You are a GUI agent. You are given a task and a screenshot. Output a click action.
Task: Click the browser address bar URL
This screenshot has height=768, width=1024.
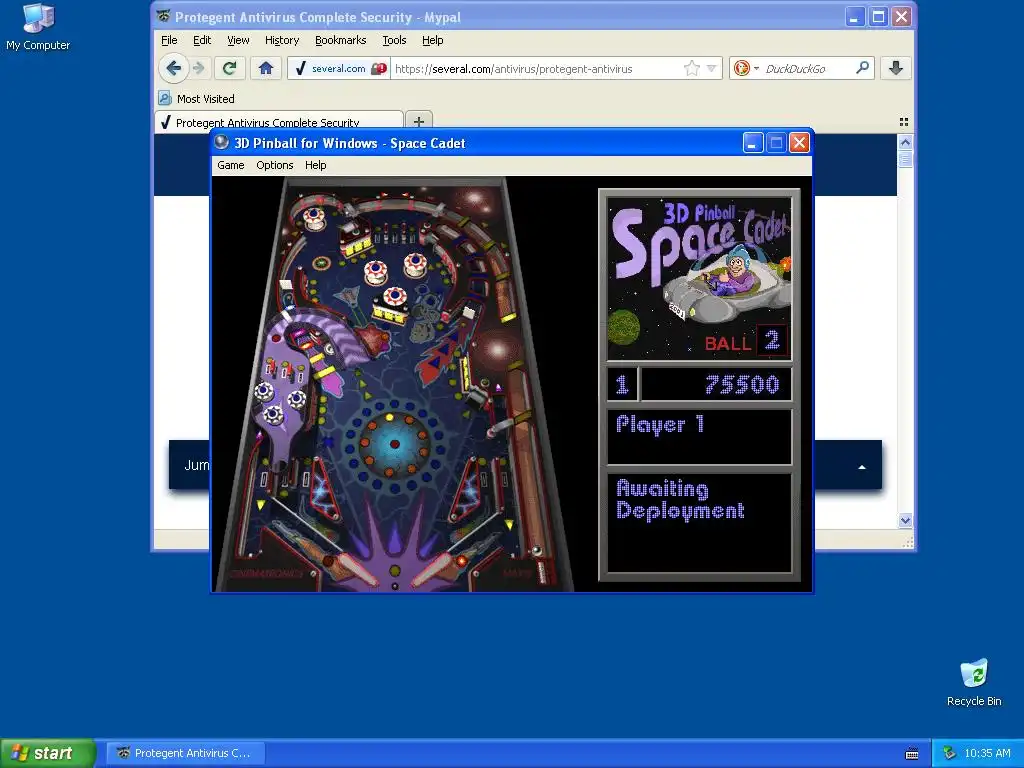tap(513, 69)
